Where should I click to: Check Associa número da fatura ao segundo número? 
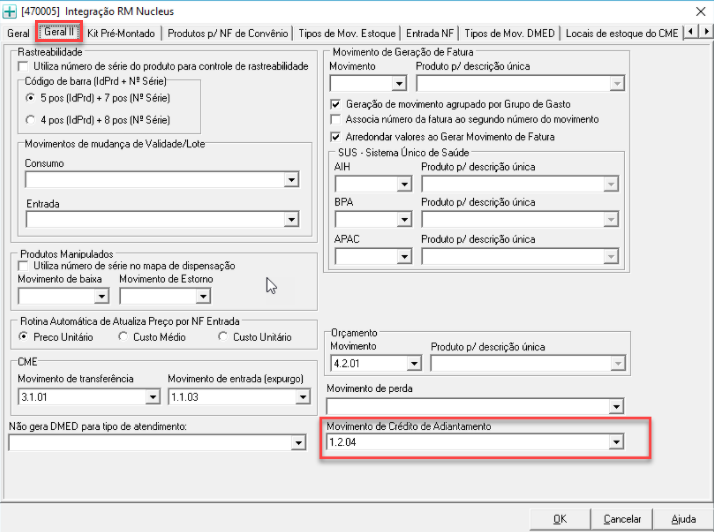pyautogui.click(x=336, y=119)
